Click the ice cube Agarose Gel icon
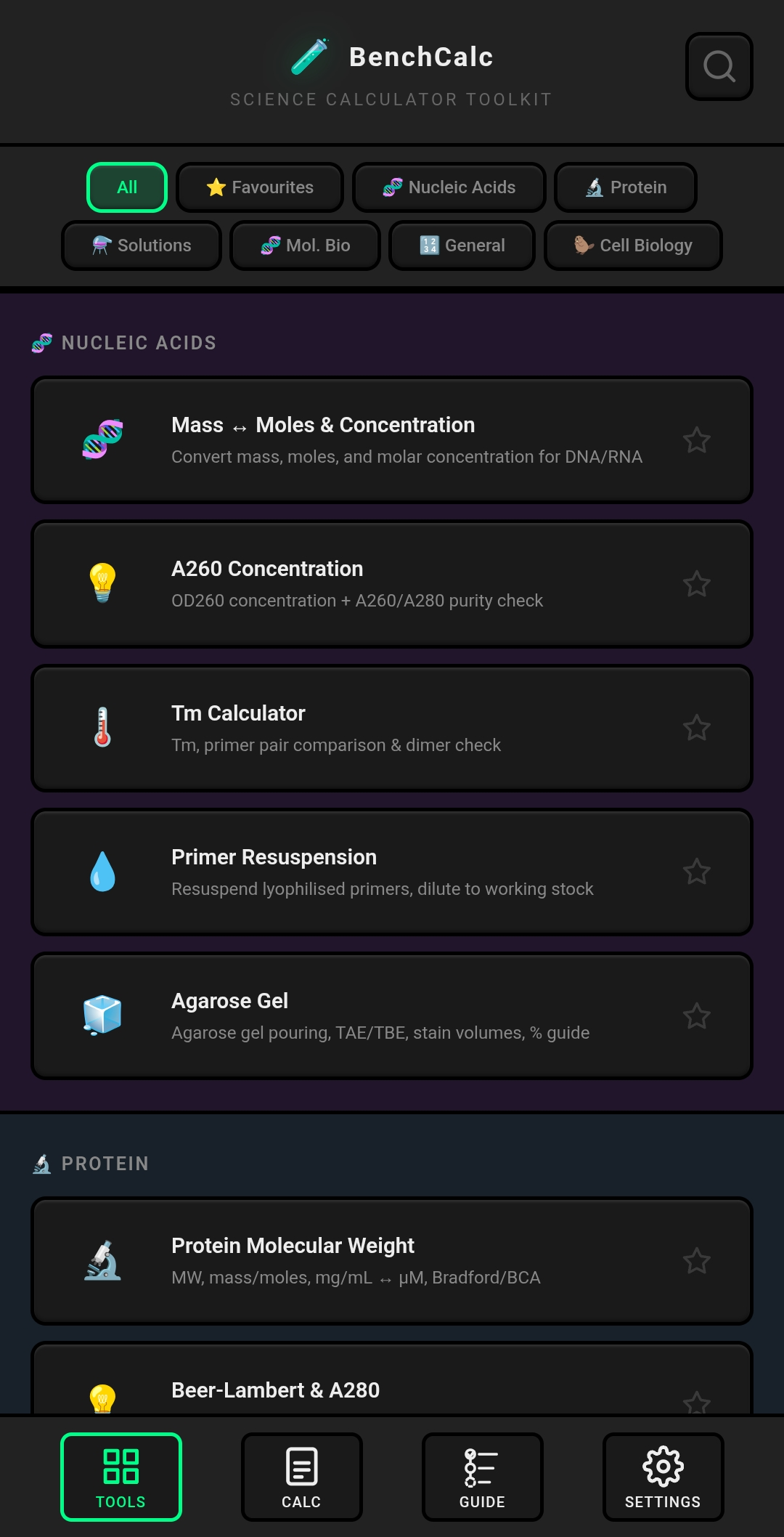The image size is (784, 1537). [x=102, y=1015]
